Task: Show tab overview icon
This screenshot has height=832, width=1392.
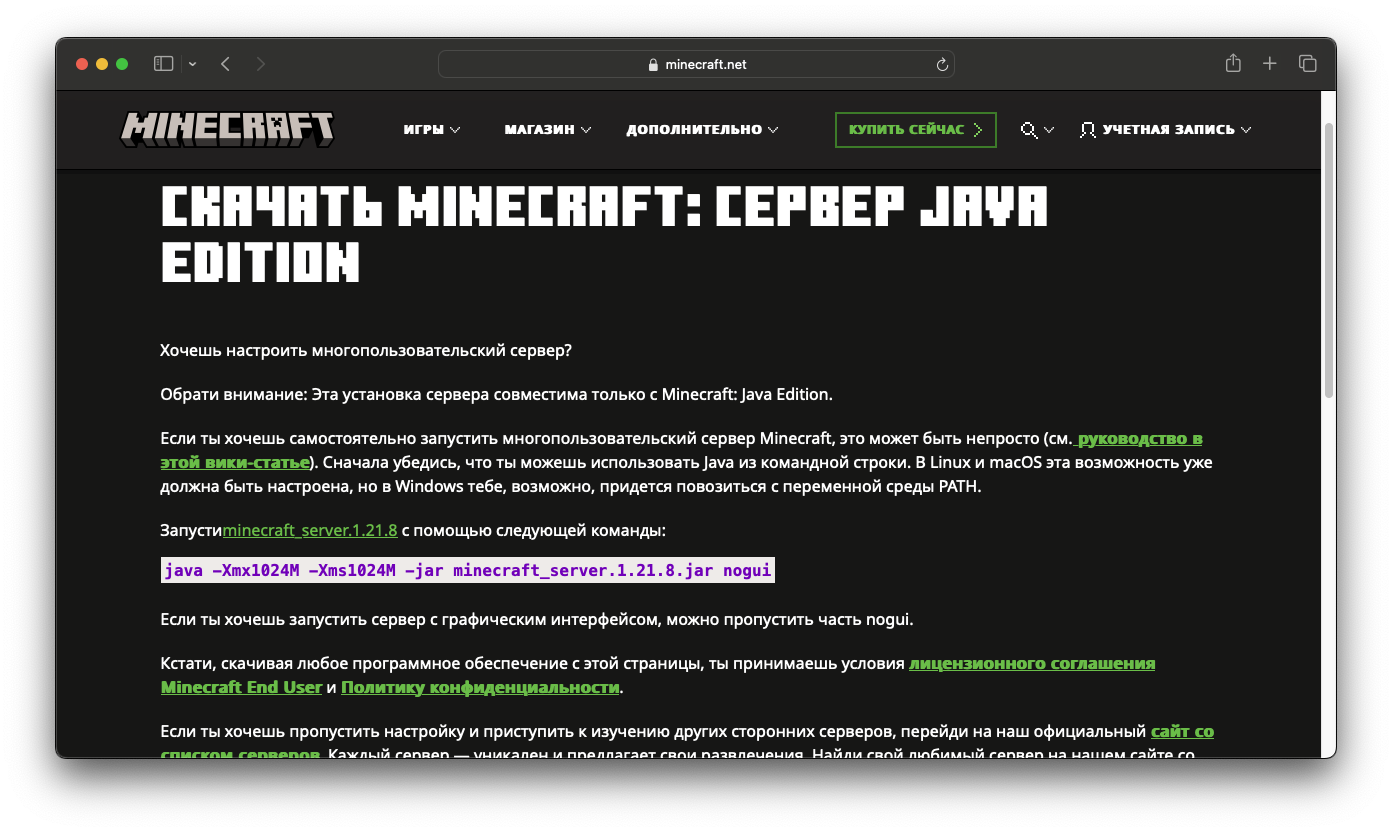Action: [x=1307, y=64]
